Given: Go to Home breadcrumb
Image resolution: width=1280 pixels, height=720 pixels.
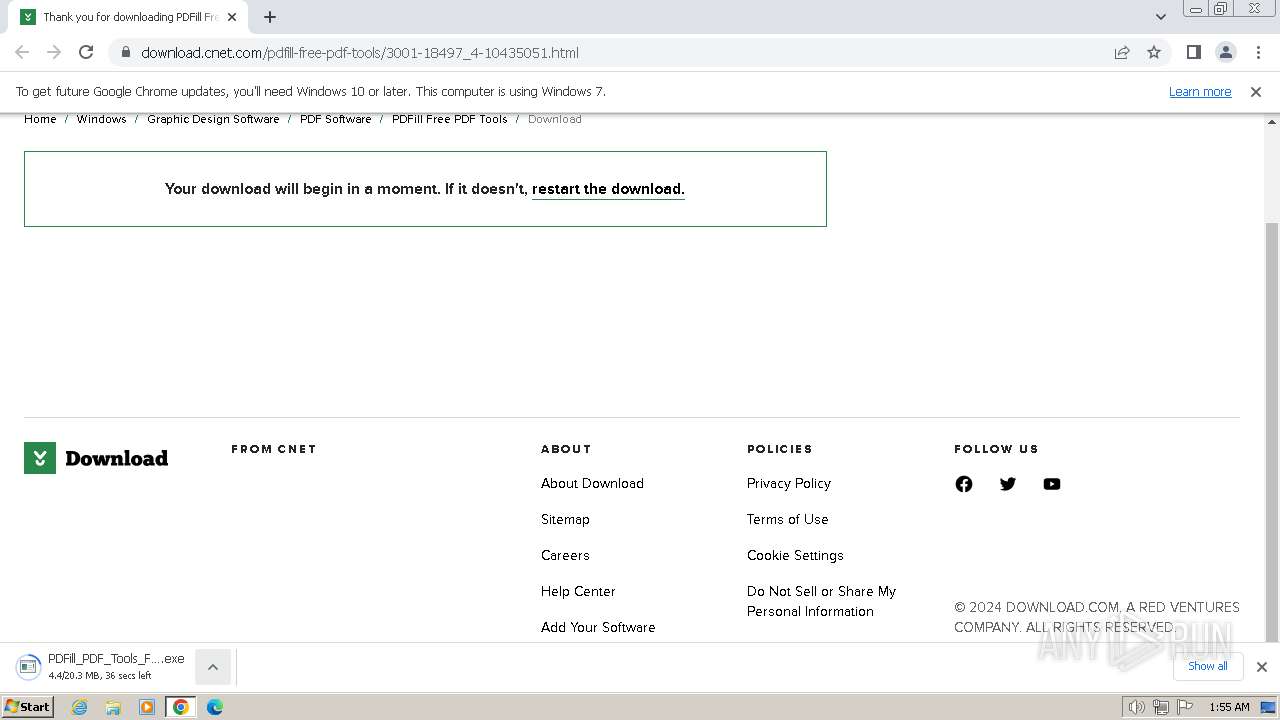Looking at the screenshot, I should [x=40, y=119].
